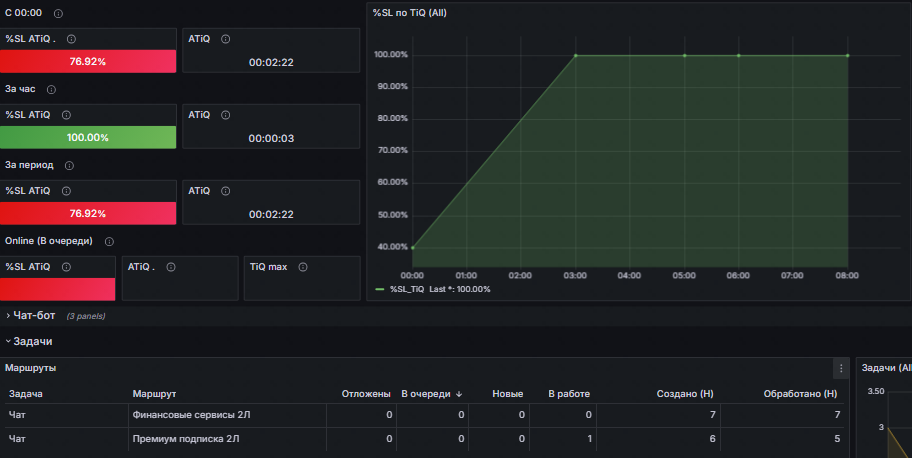Open 'Задачи (Al' panel title at right edge
This screenshot has height=458, width=912.
click(886, 368)
